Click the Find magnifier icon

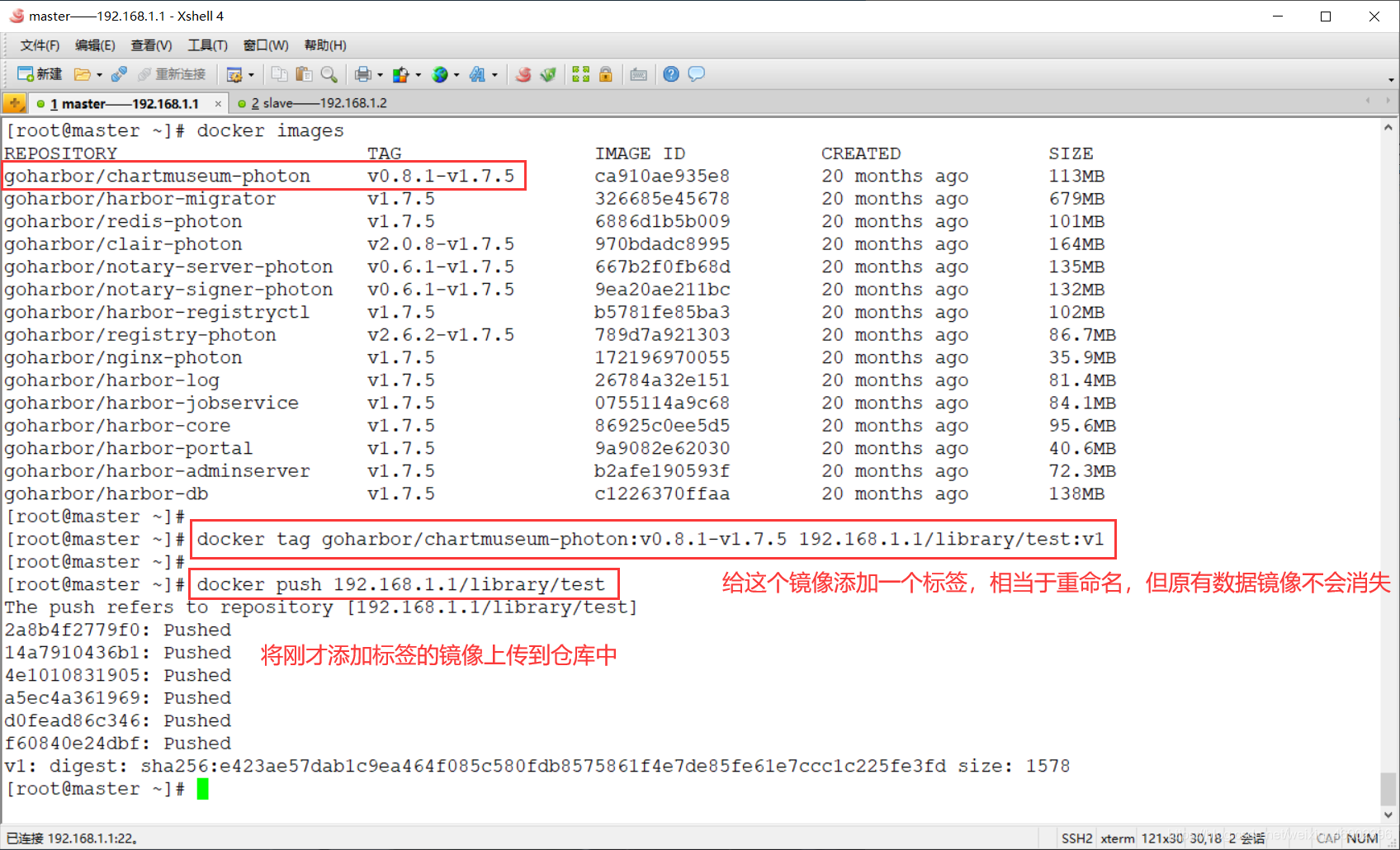(x=329, y=74)
